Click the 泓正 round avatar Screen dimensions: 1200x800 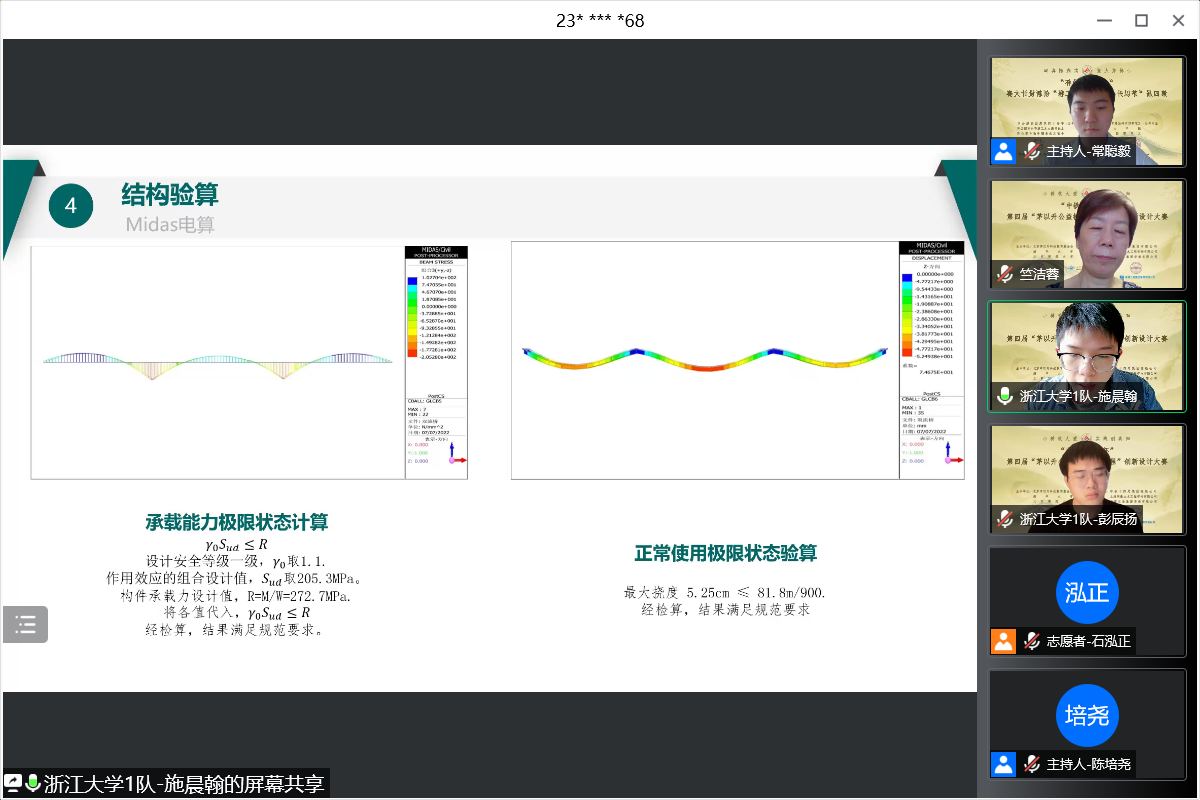coord(1086,592)
